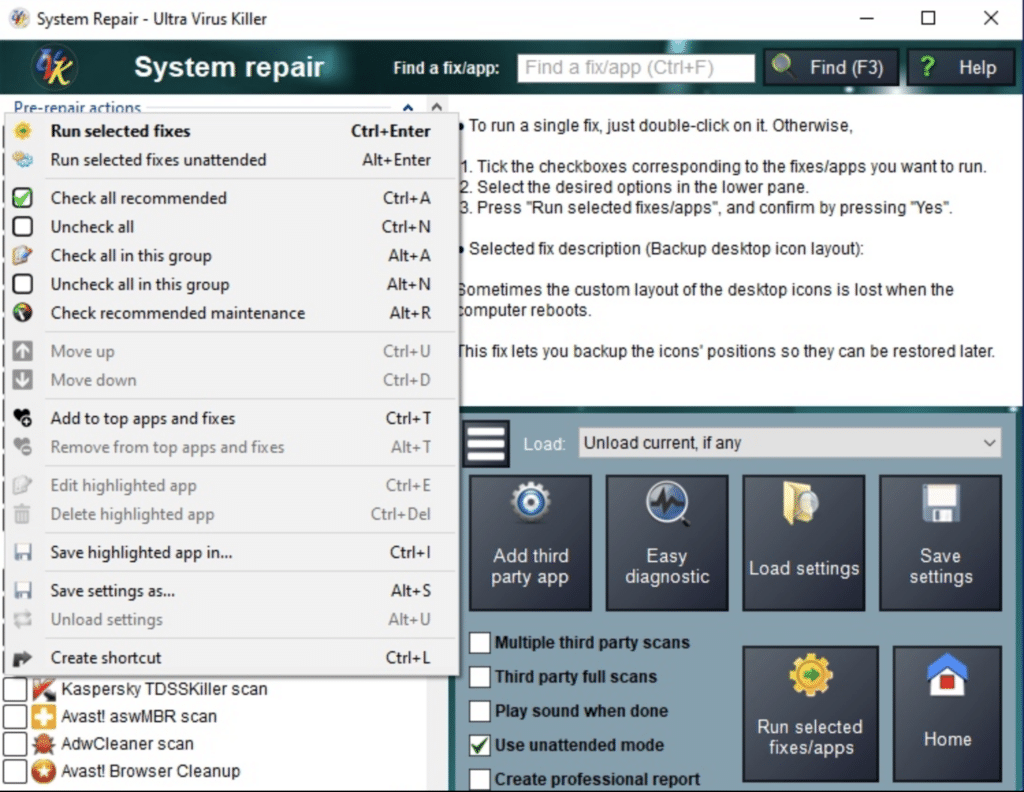
Task: Check the Kaspersky TDSSKiller scan box
Action: pyautogui.click(x=17, y=689)
